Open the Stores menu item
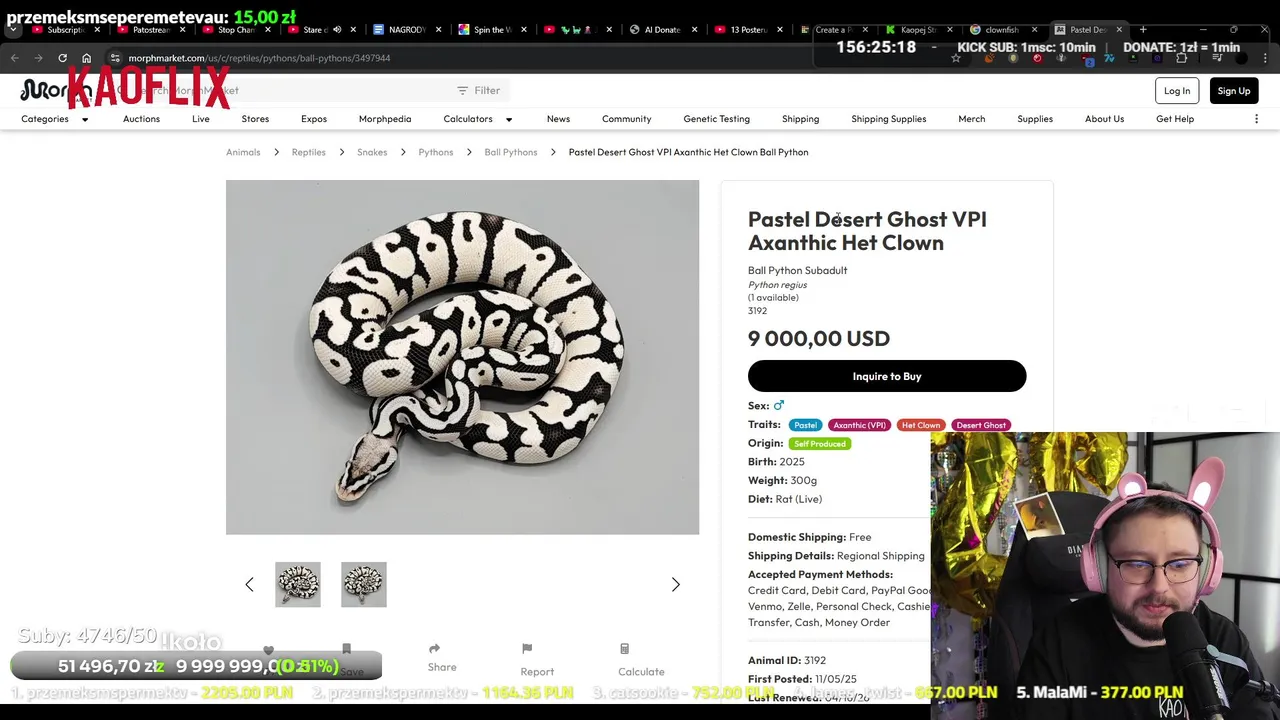 (255, 119)
